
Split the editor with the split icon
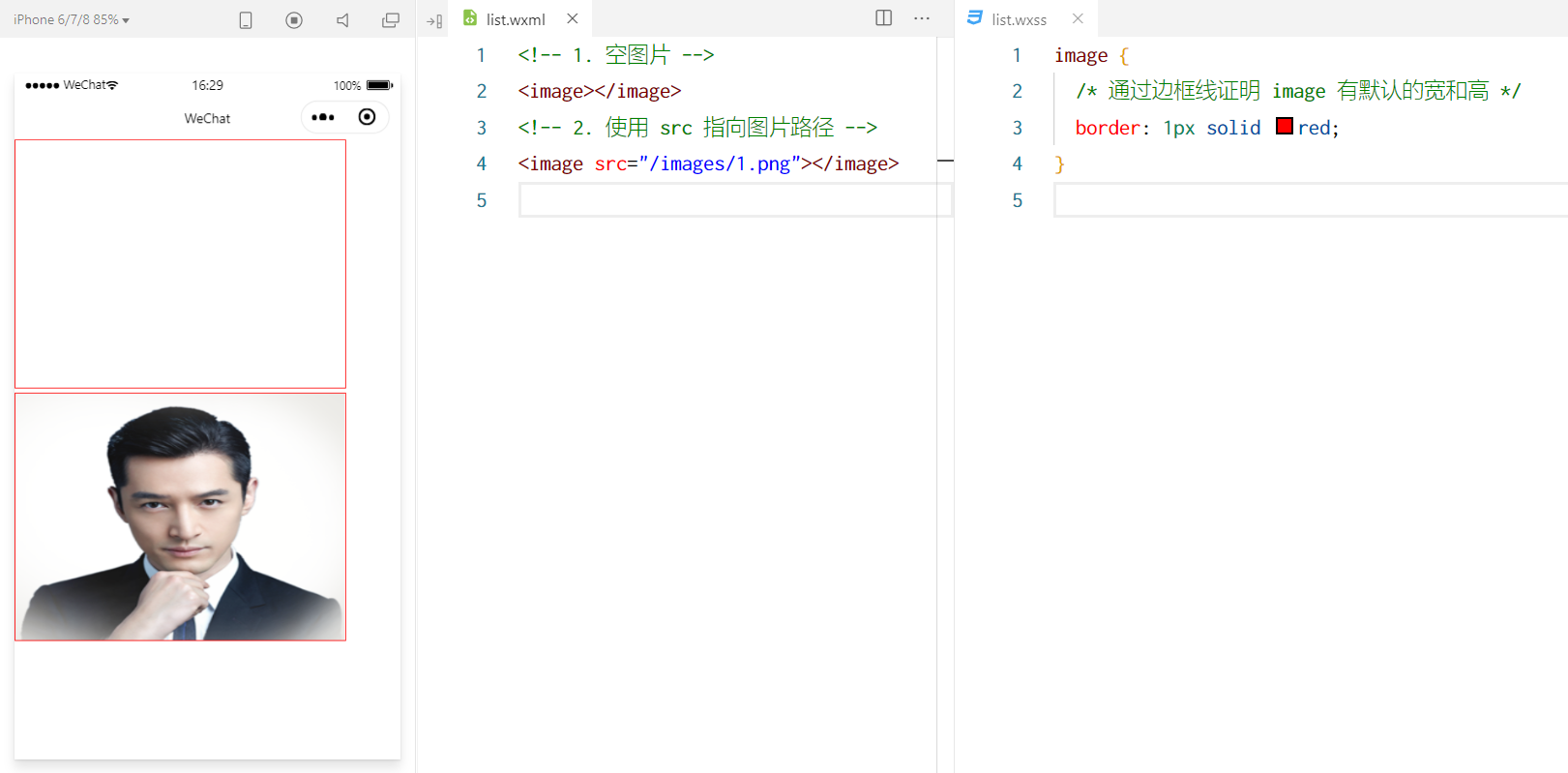click(x=883, y=18)
